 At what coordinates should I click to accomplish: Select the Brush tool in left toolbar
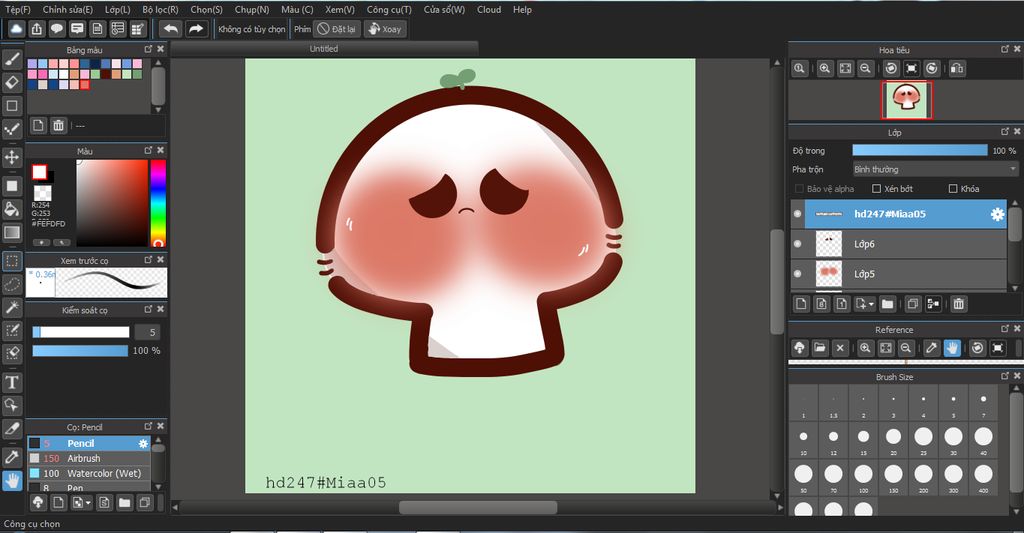pyautogui.click(x=12, y=59)
